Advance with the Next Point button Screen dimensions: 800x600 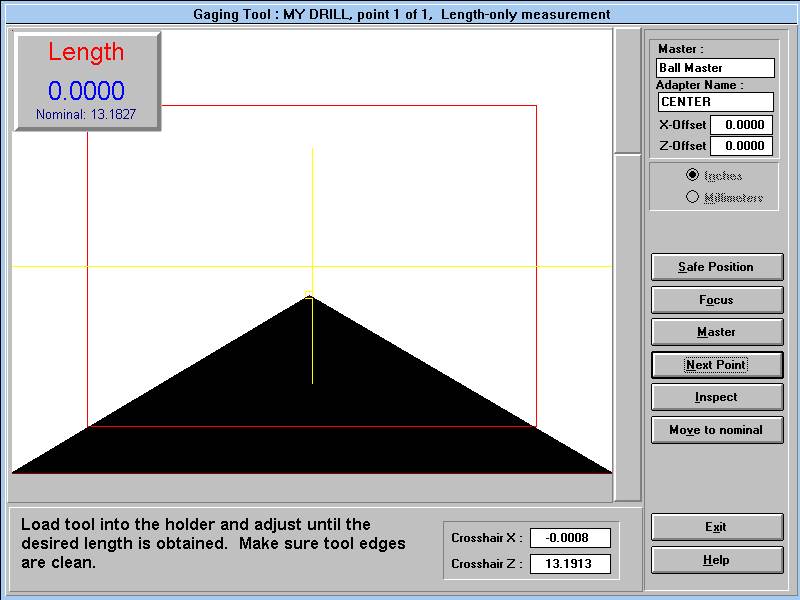tap(716, 365)
